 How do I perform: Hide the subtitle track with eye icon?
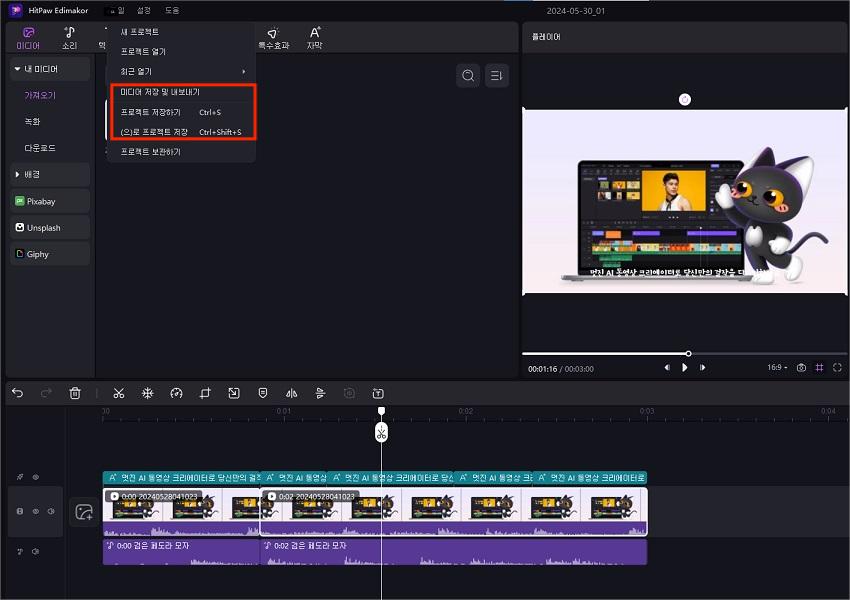tap(35, 478)
